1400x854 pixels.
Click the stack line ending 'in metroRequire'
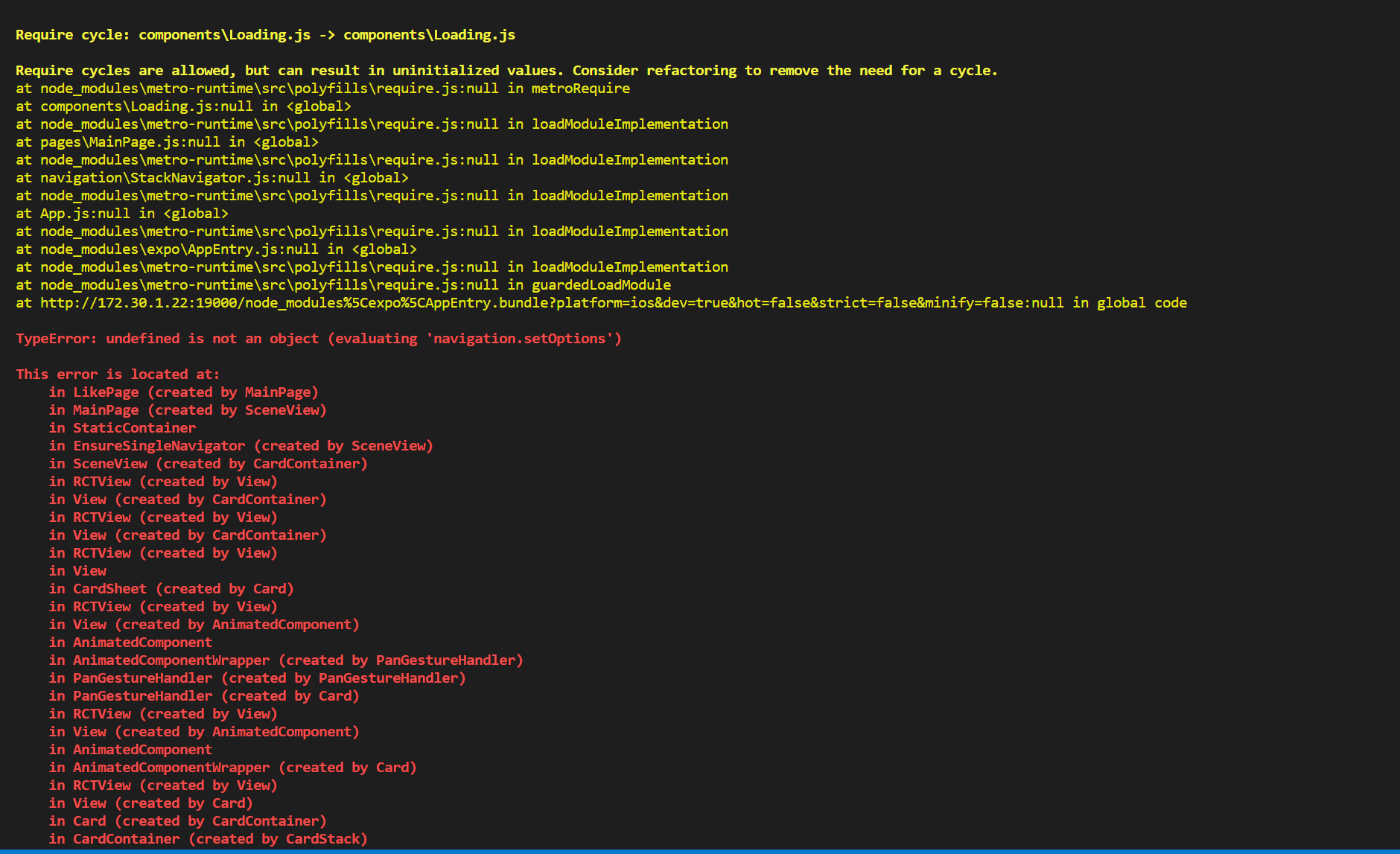[x=322, y=89]
